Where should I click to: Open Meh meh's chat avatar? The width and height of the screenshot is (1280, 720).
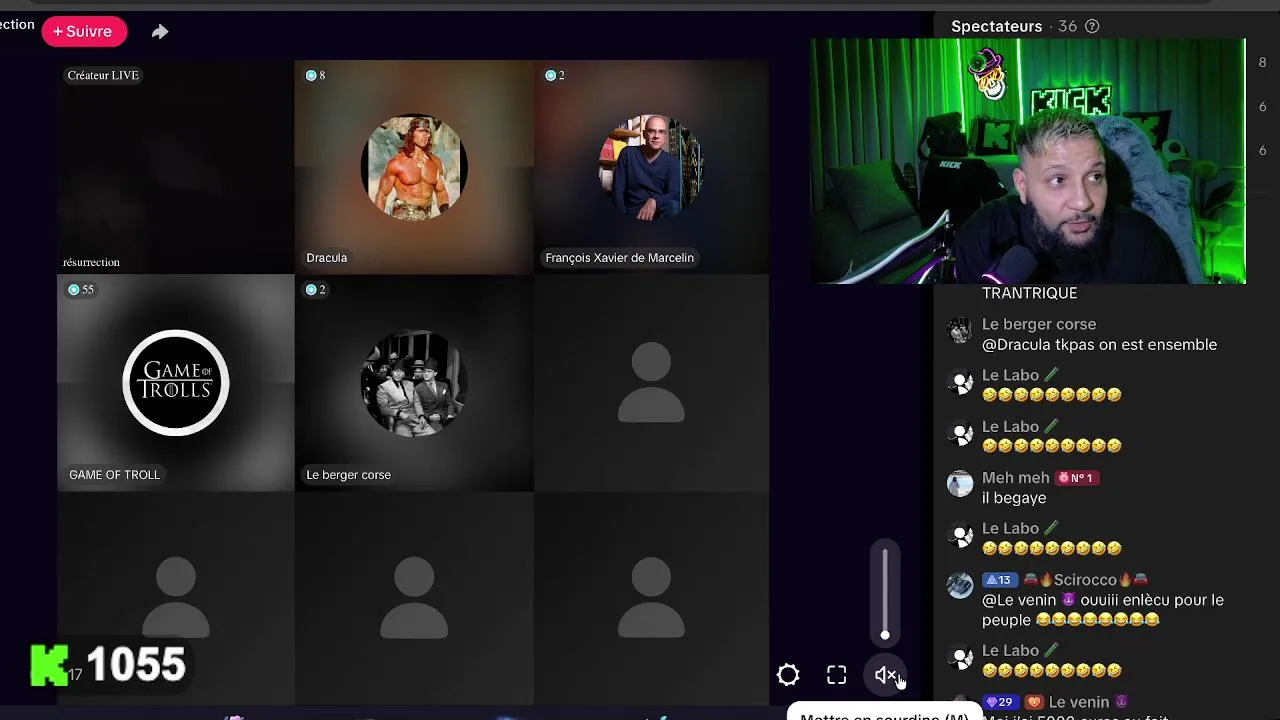click(x=960, y=484)
